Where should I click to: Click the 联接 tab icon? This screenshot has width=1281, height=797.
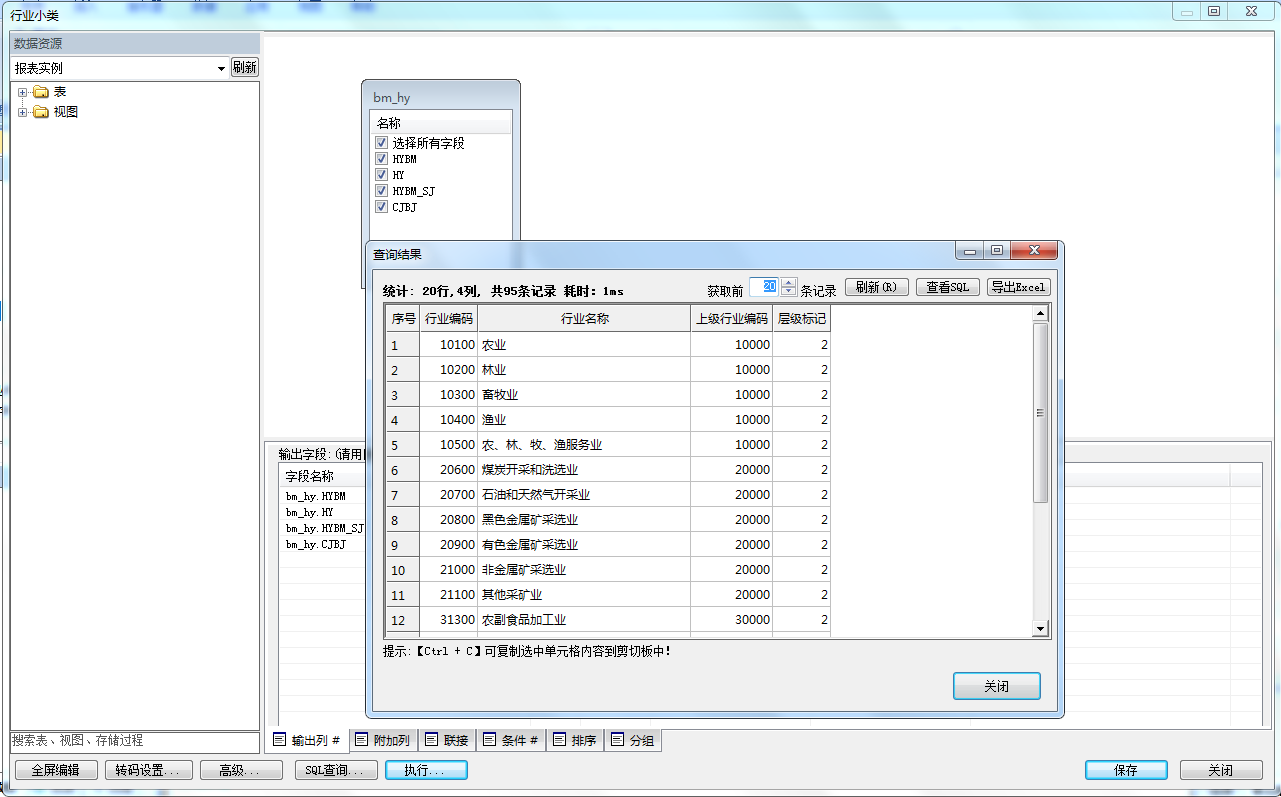(432, 741)
